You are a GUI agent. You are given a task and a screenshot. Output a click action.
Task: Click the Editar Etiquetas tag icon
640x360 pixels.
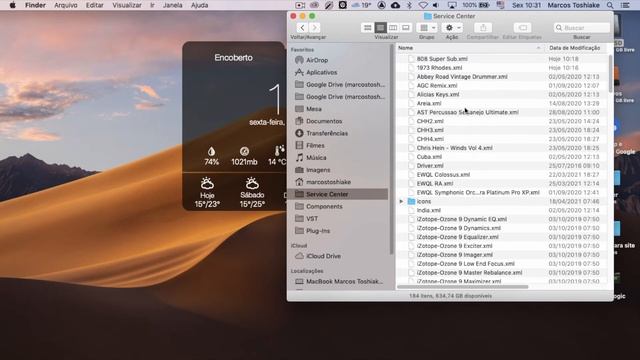click(x=522, y=28)
